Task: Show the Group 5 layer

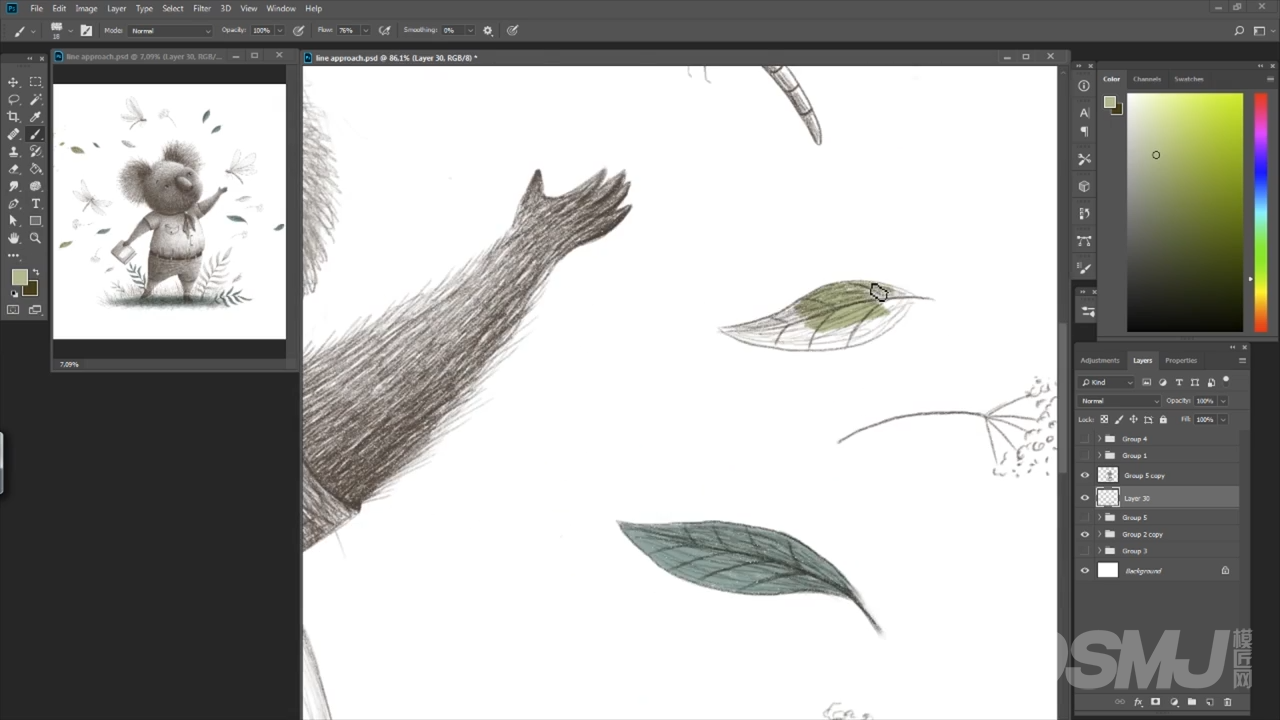Action: point(1085,517)
